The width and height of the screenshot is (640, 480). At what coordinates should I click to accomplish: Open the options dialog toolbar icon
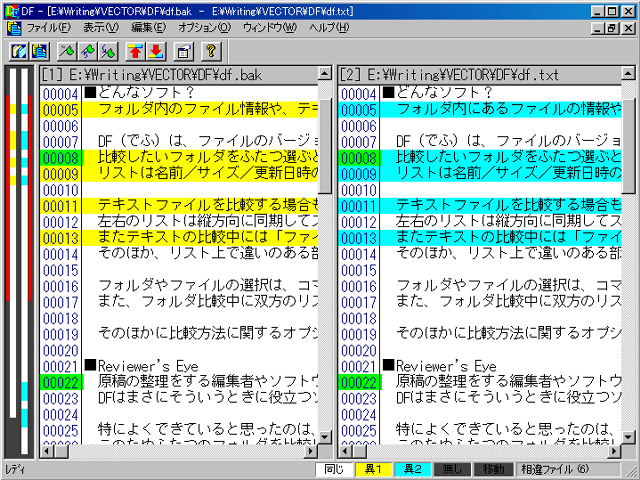tap(184, 51)
